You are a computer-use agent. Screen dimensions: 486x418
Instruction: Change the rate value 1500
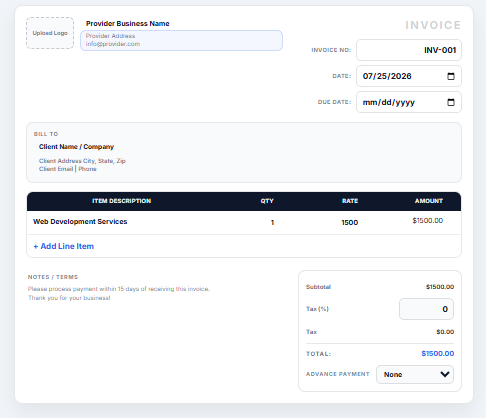(x=350, y=222)
